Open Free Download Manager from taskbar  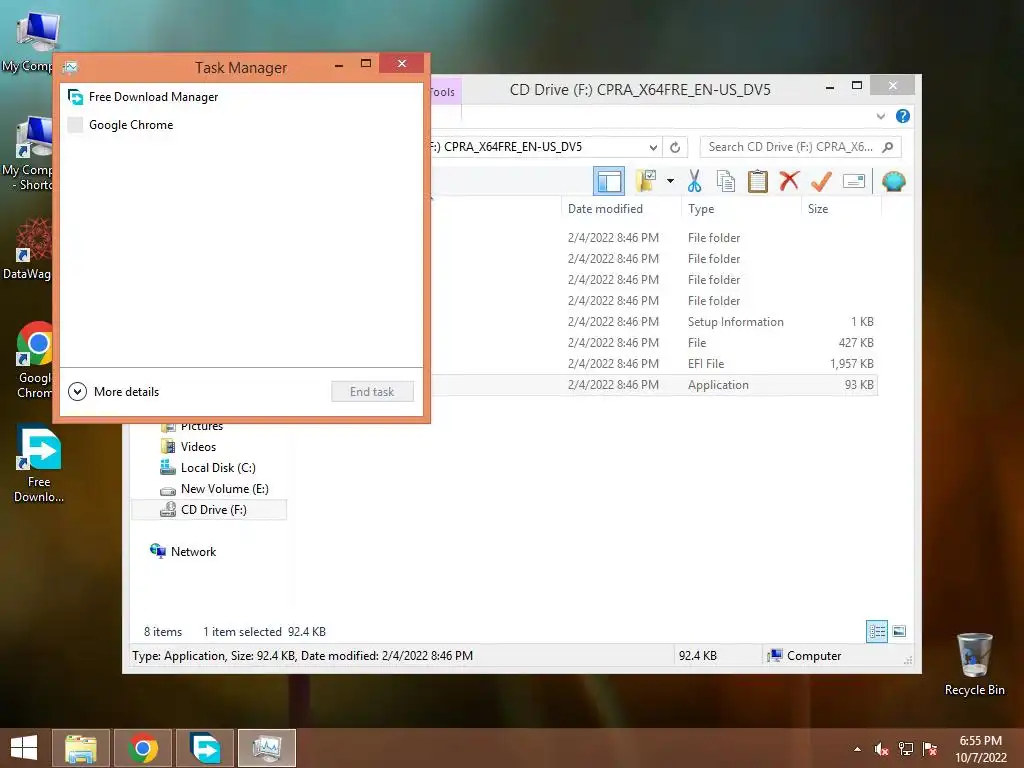click(205, 748)
